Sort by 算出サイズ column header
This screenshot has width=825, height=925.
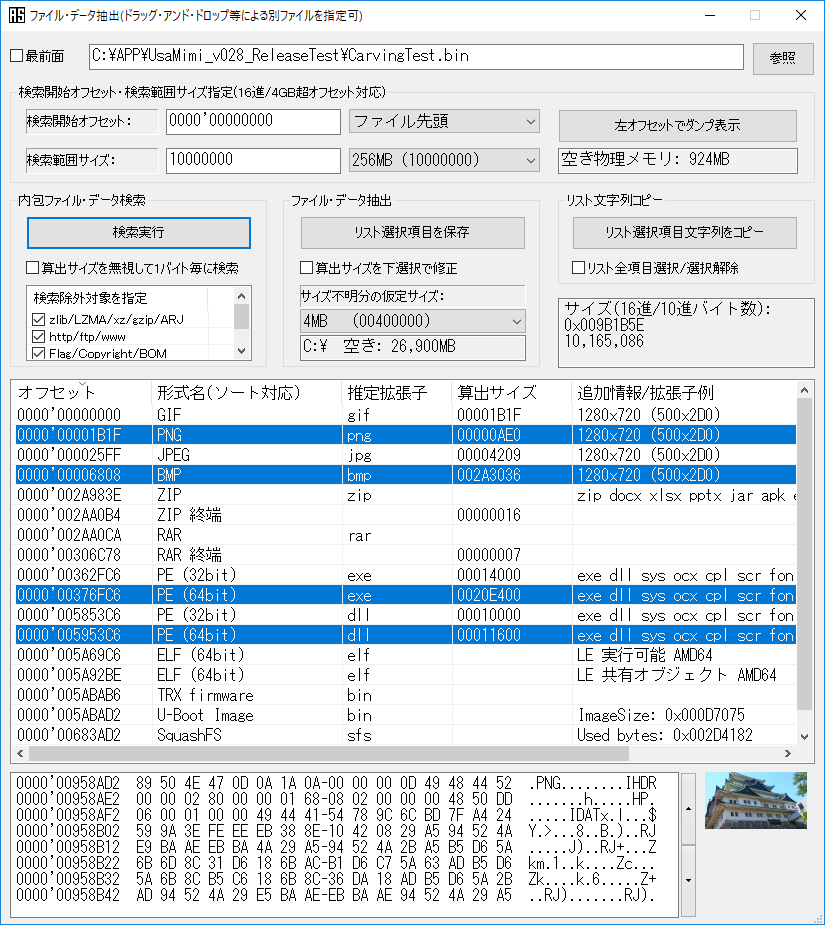512,392
